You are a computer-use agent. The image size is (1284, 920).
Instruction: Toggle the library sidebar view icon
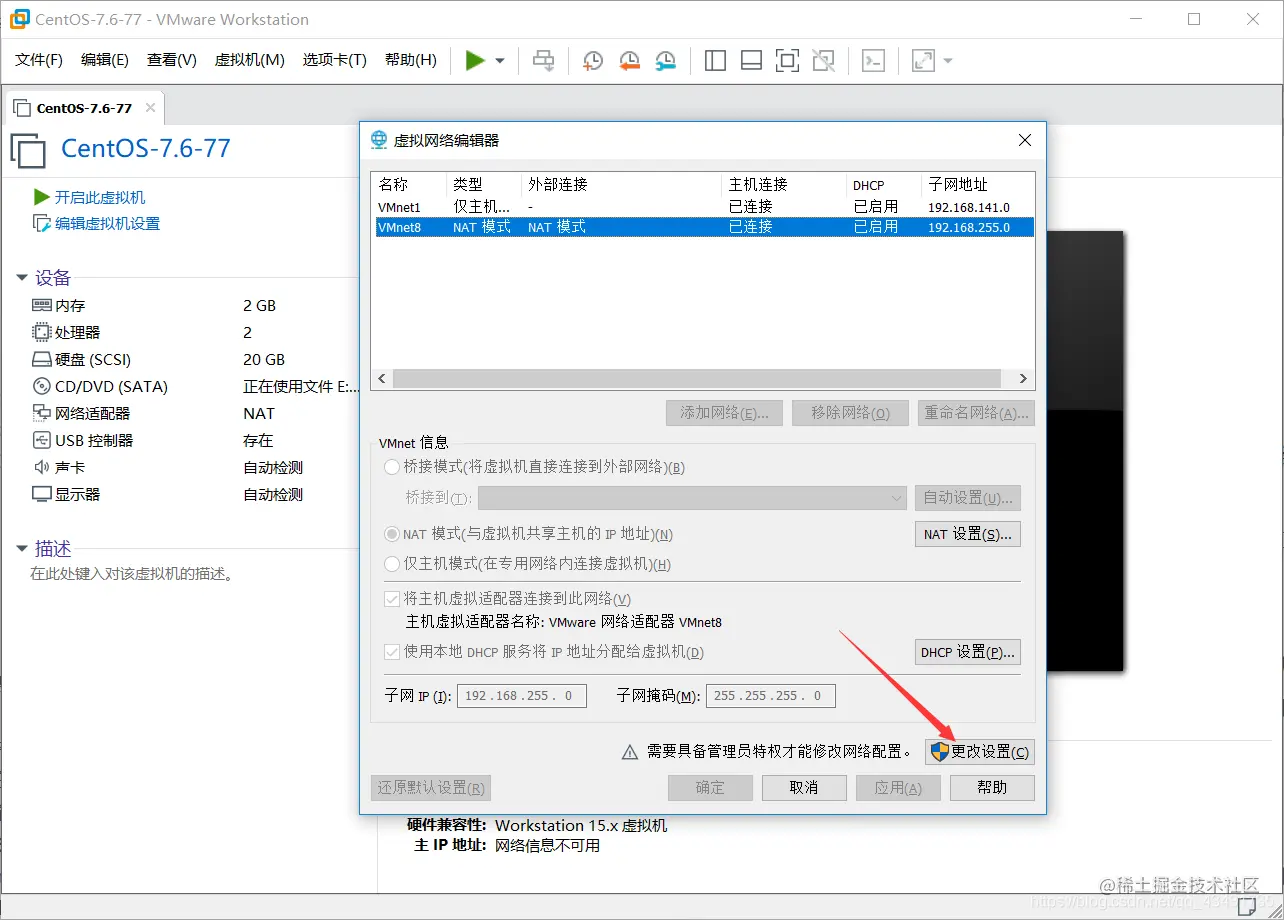[x=715, y=61]
